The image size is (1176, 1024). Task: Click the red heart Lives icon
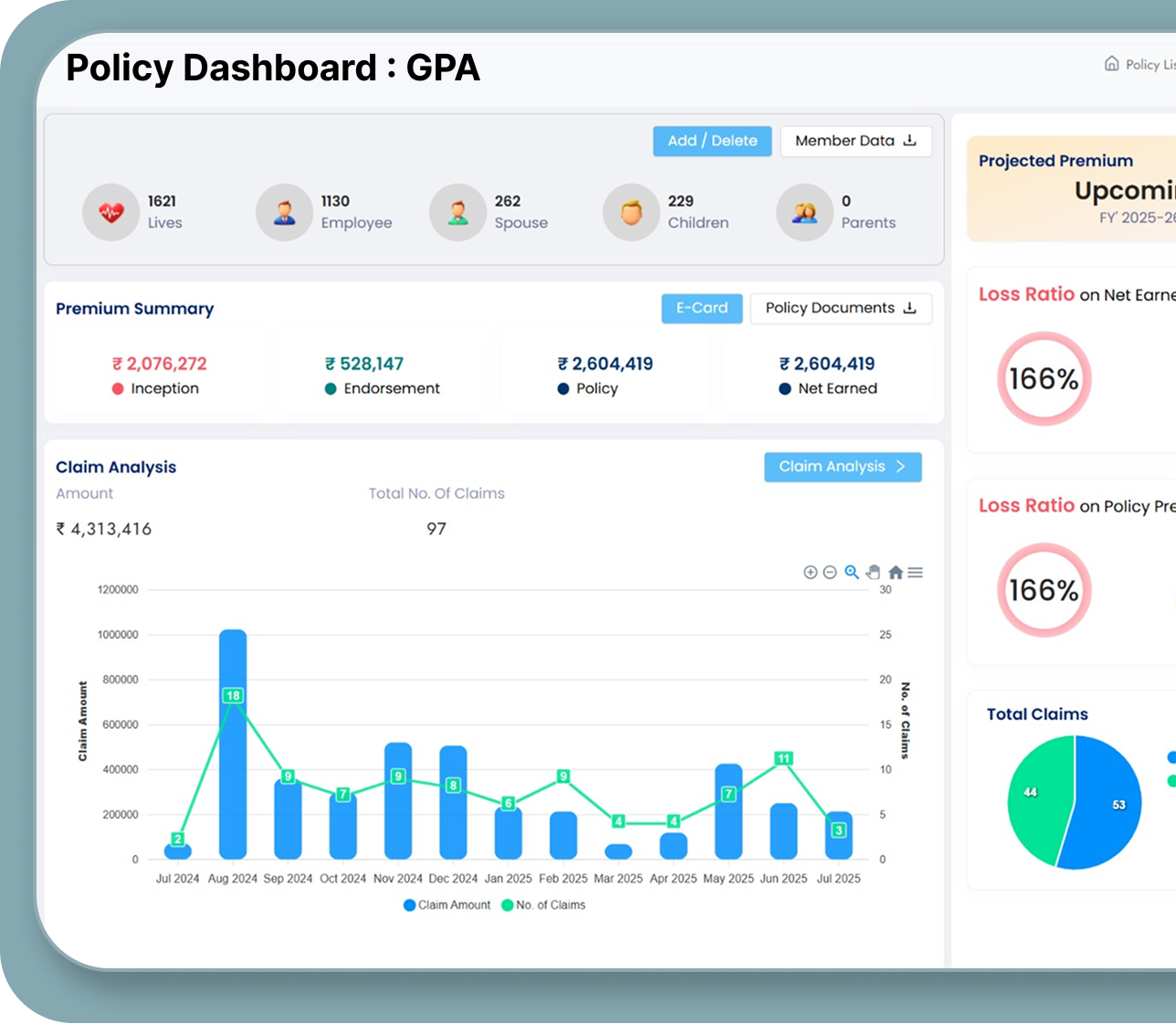tap(110, 212)
